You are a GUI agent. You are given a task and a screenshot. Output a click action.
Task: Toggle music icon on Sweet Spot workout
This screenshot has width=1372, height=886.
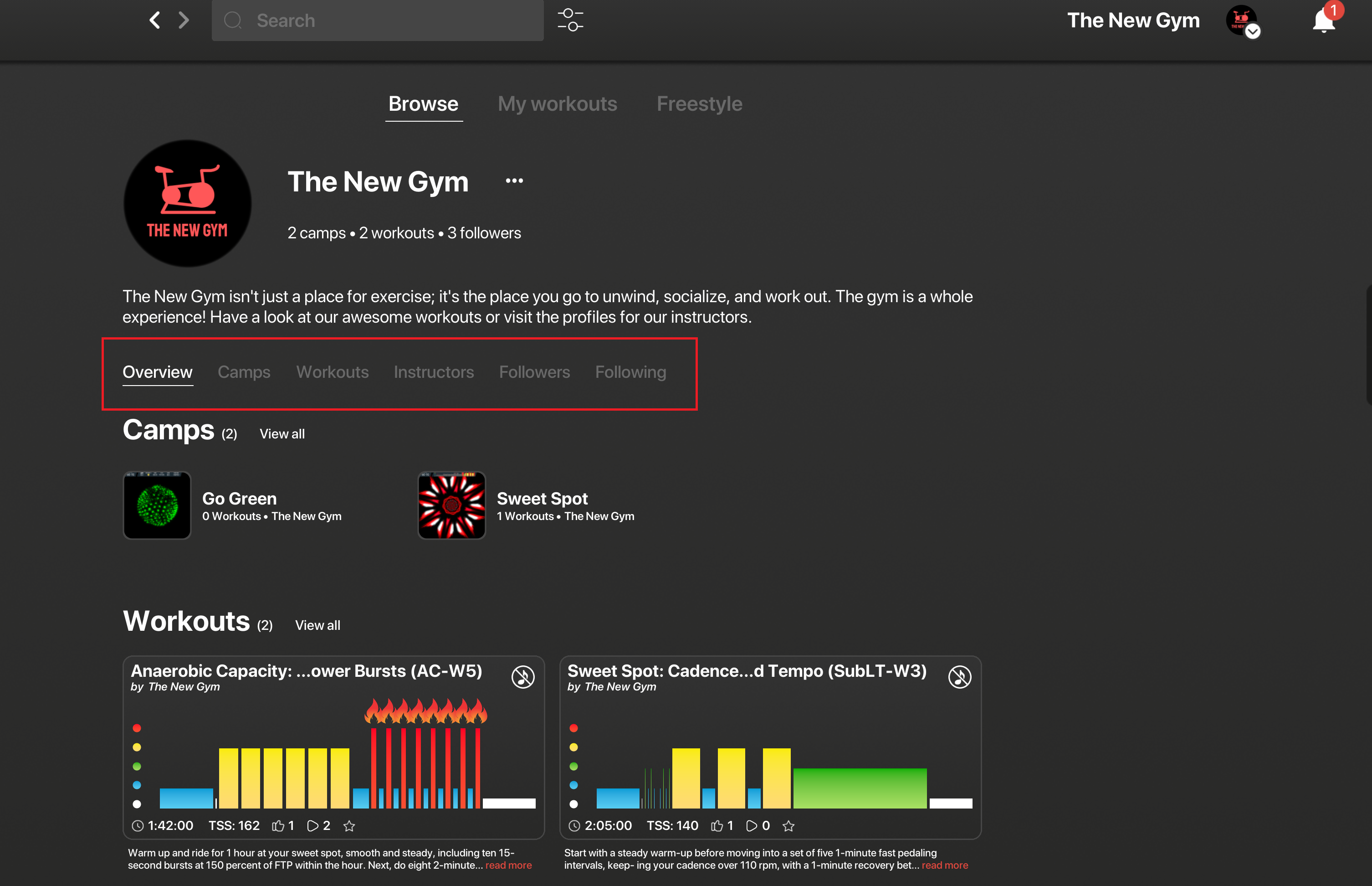point(959,677)
